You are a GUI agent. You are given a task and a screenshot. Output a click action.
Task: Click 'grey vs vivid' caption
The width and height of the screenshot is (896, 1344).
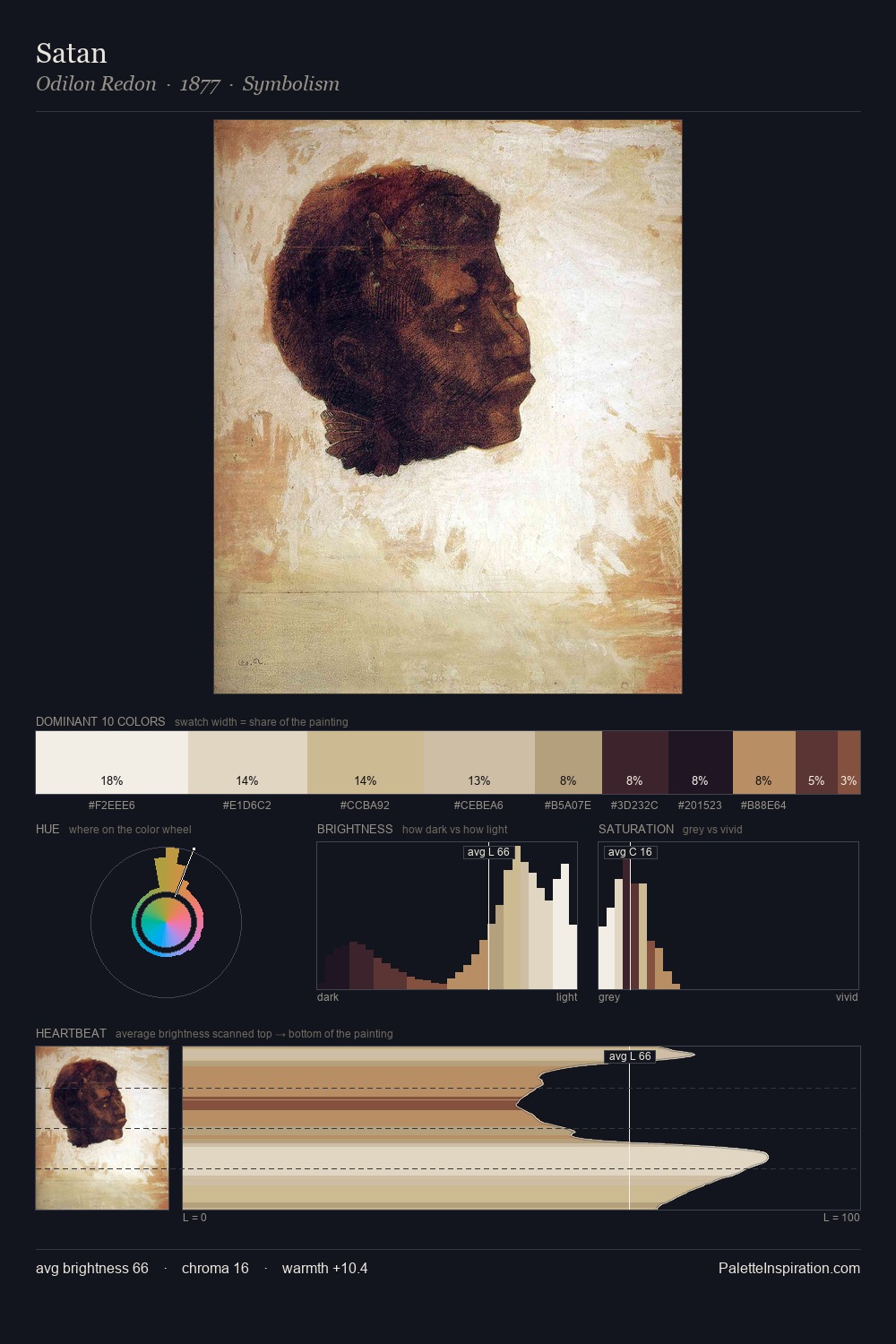(x=712, y=830)
